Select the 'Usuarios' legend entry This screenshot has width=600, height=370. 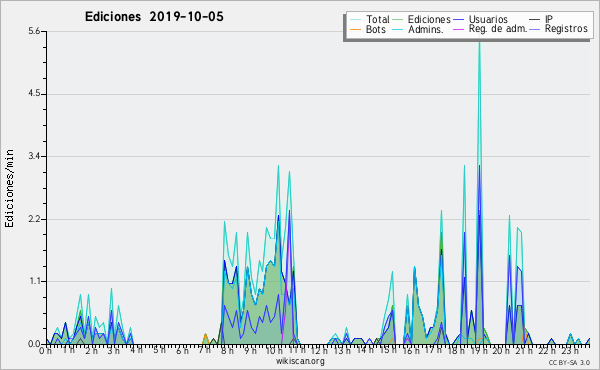(x=480, y=19)
